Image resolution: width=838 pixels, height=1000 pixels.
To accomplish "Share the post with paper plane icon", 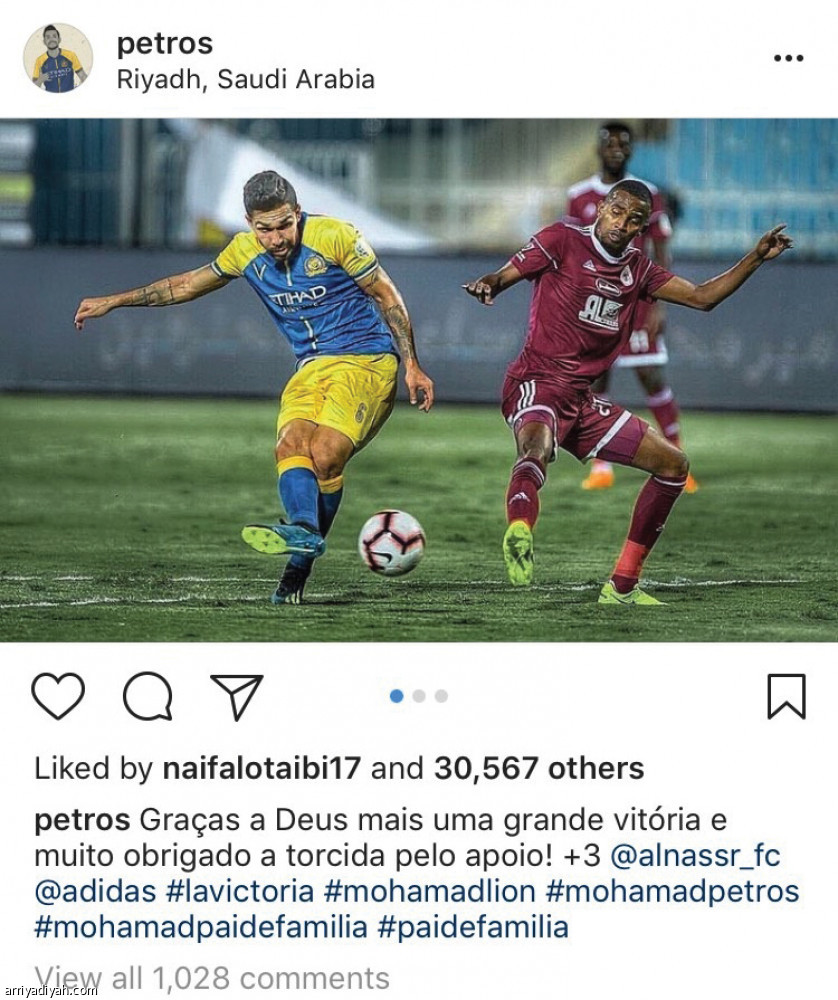I will pyautogui.click(x=237, y=696).
